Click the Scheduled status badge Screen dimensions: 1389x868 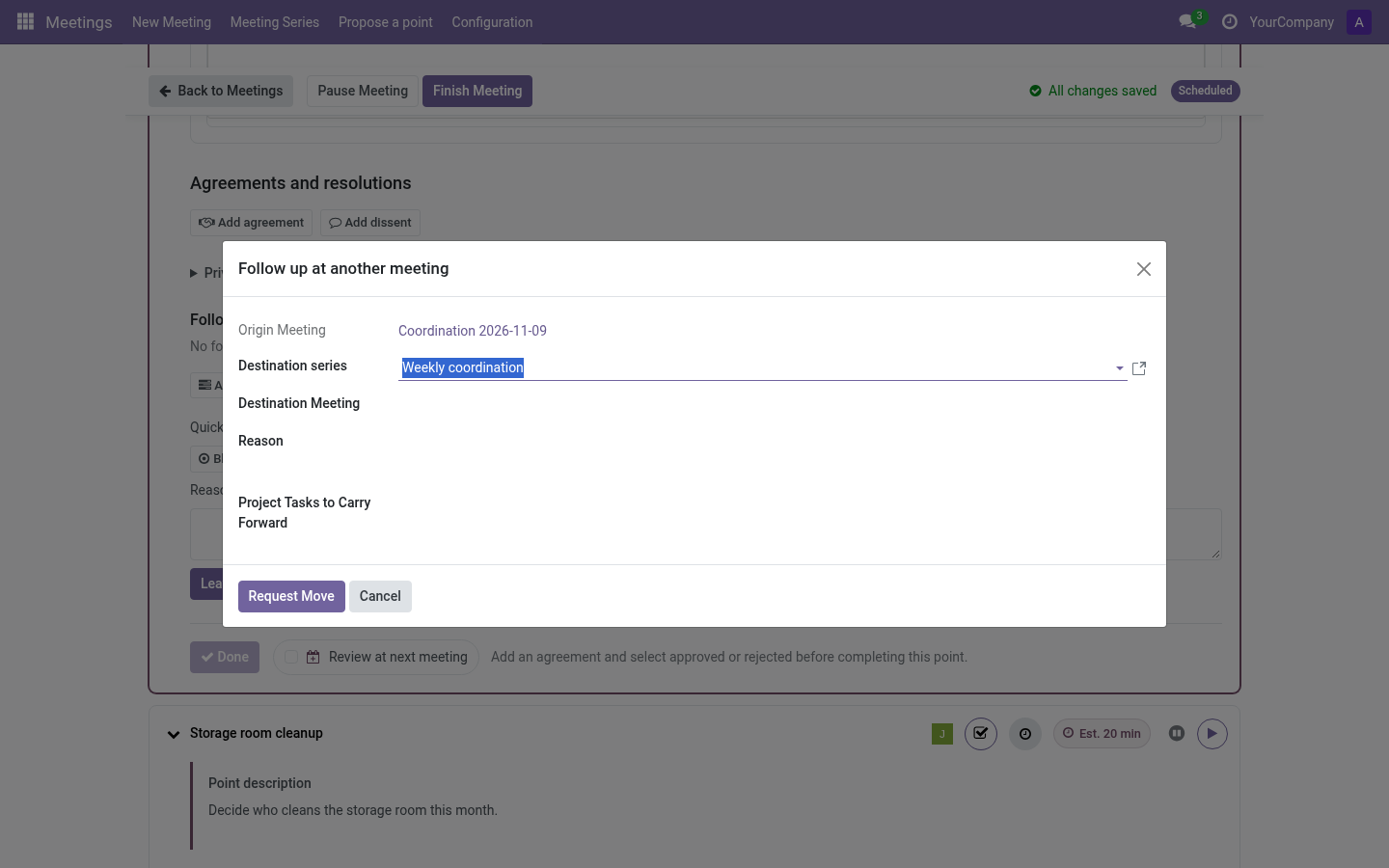tap(1206, 91)
